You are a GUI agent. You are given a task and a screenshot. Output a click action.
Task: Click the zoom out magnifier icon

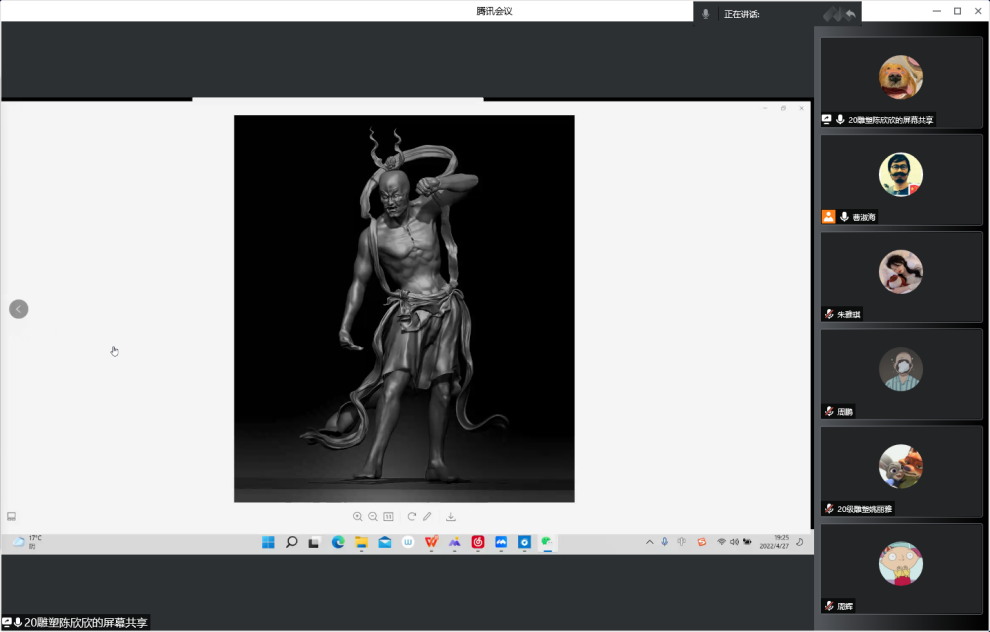pos(373,517)
